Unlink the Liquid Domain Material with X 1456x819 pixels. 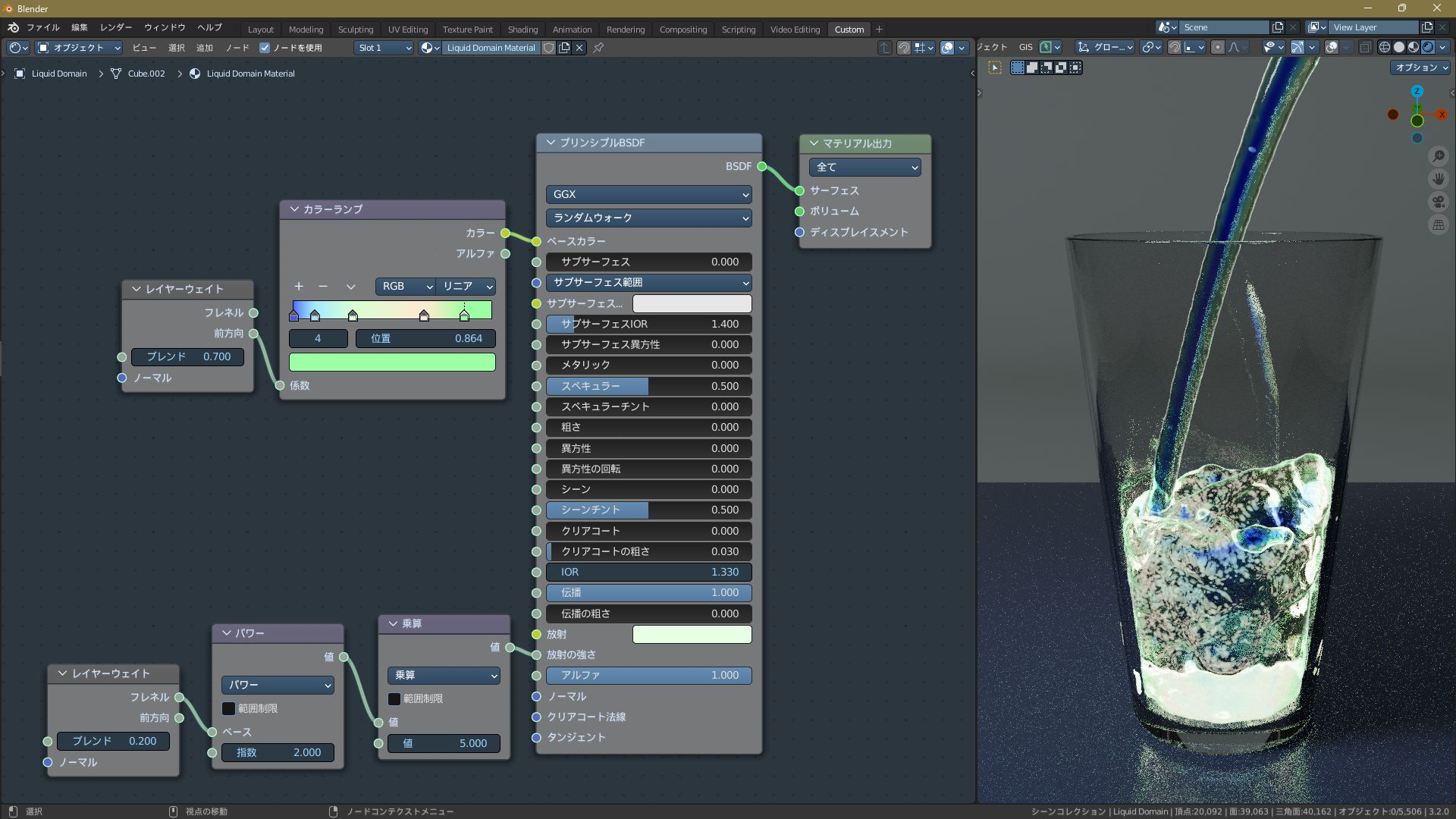(x=579, y=48)
